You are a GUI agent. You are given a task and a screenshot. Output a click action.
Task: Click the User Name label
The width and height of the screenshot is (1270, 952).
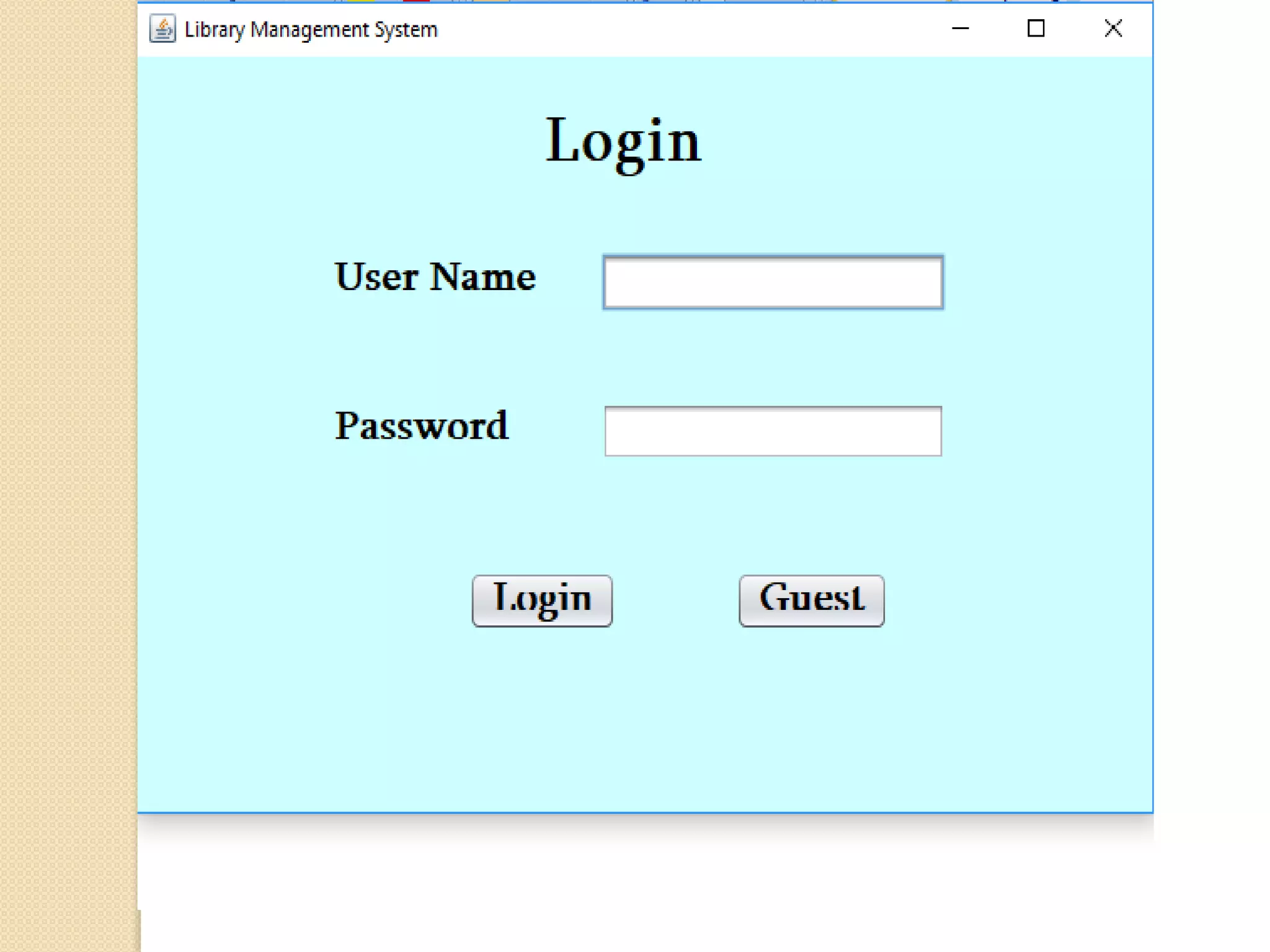[435, 276]
